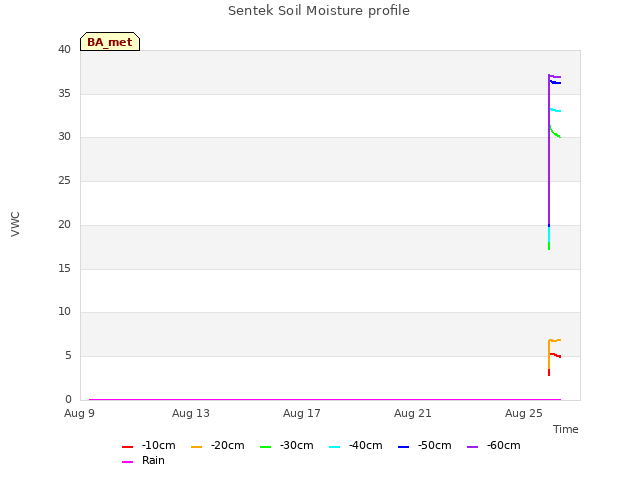Viewport: 640px width, 480px height.
Task: Toggle the -30cm legend entry
Action: tap(287, 446)
